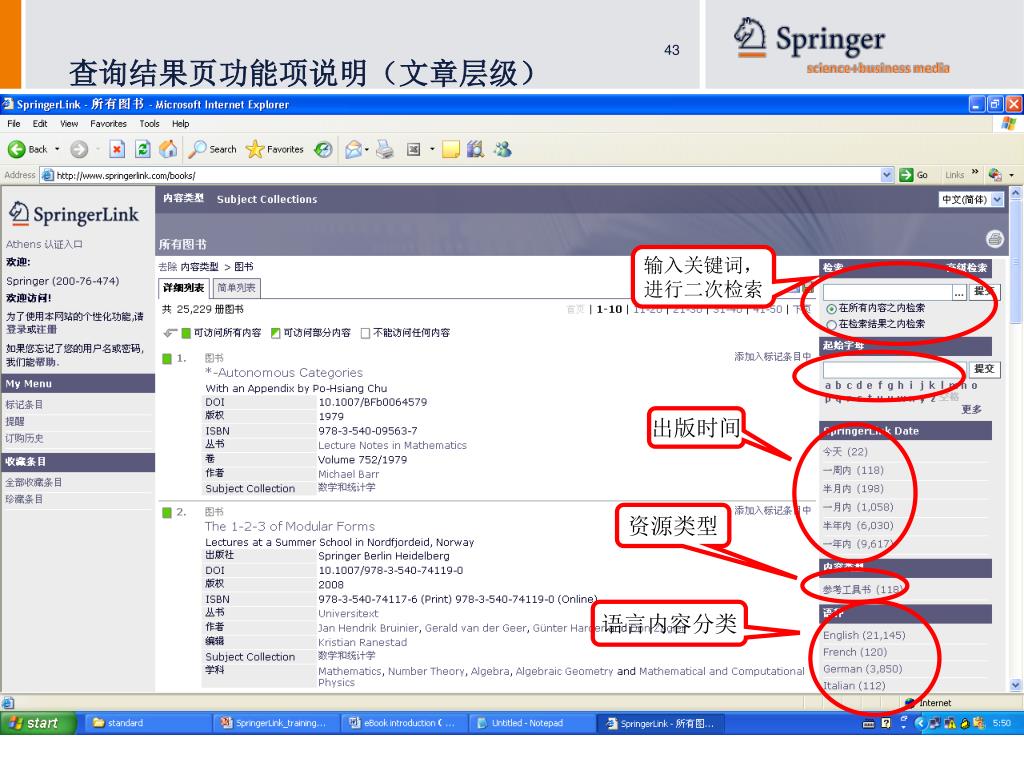Open the Help menu
The height and width of the screenshot is (768, 1024).
(x=180, y=123)
